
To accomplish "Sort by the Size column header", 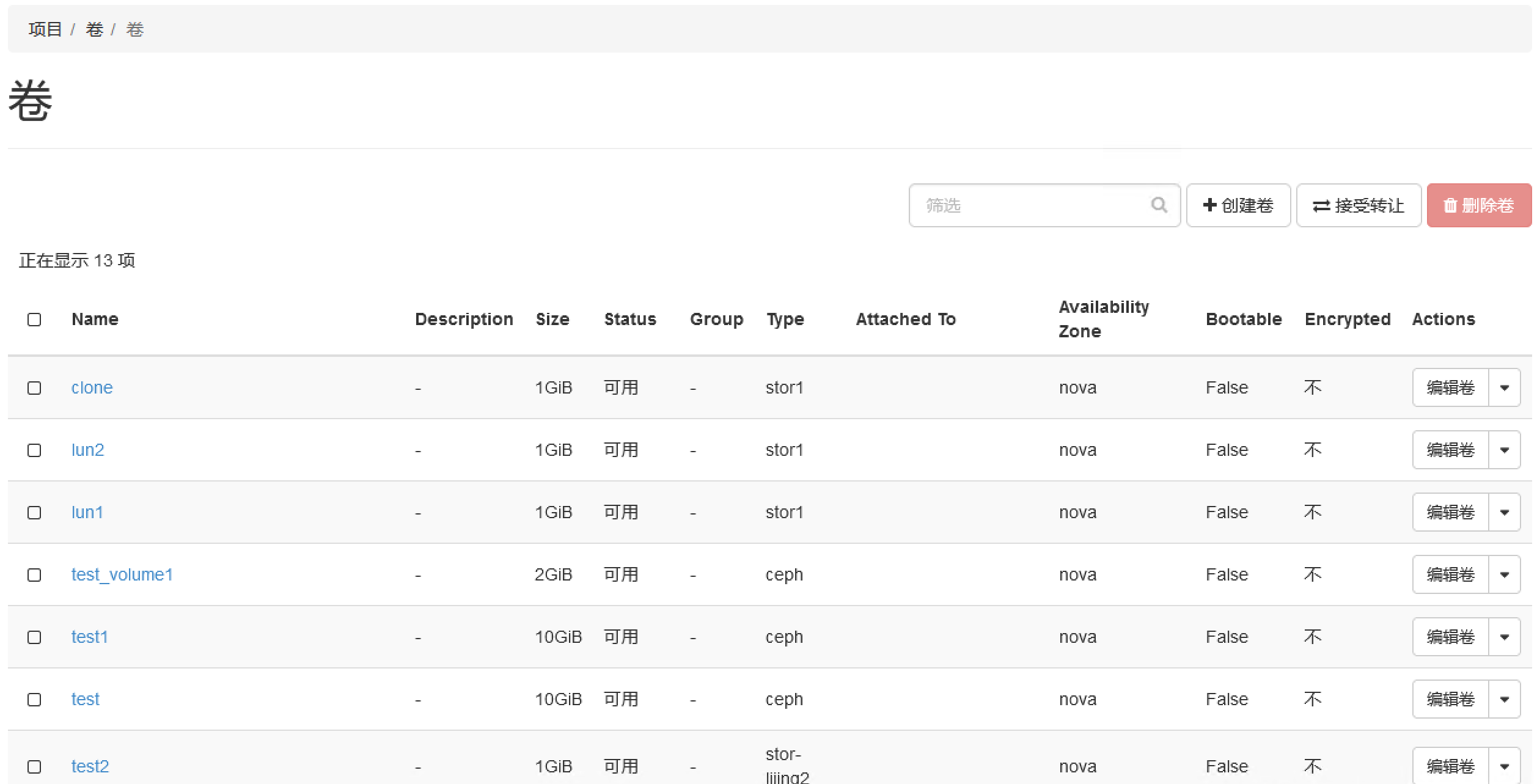I will pyautogui.click(x=552, y=319).
